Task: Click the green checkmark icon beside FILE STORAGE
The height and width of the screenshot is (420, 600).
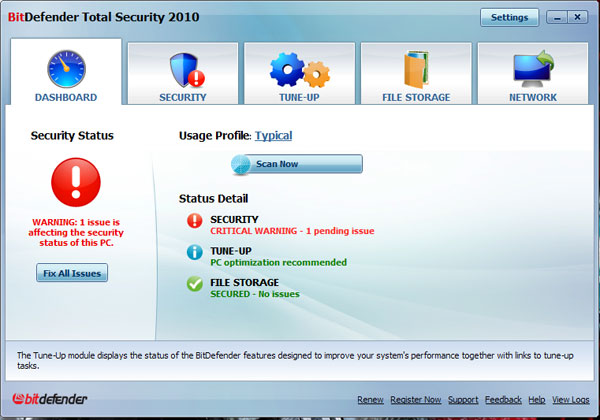Action: point(195,284)
